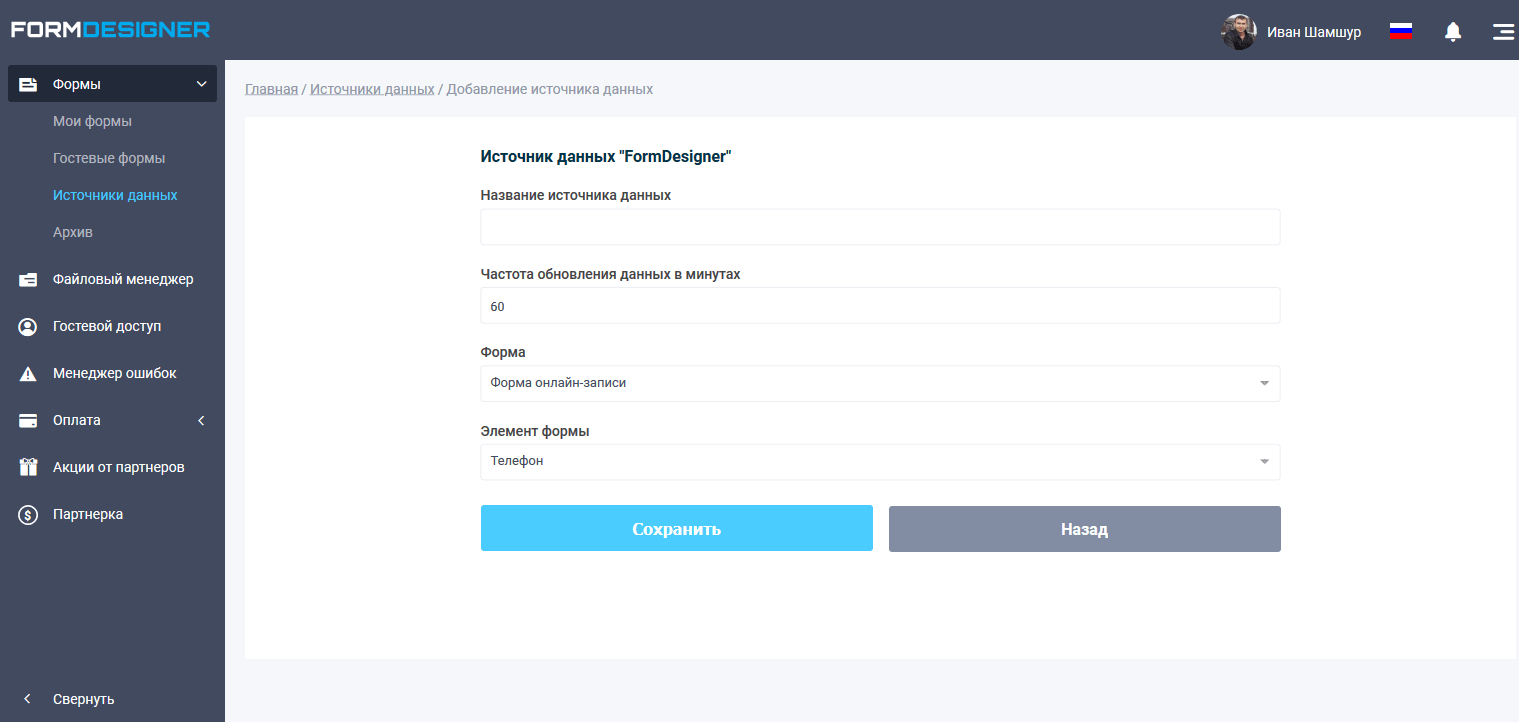Click the Оплата wallet icon
This screenshot has height=722, width=1519.
(27, 420)
